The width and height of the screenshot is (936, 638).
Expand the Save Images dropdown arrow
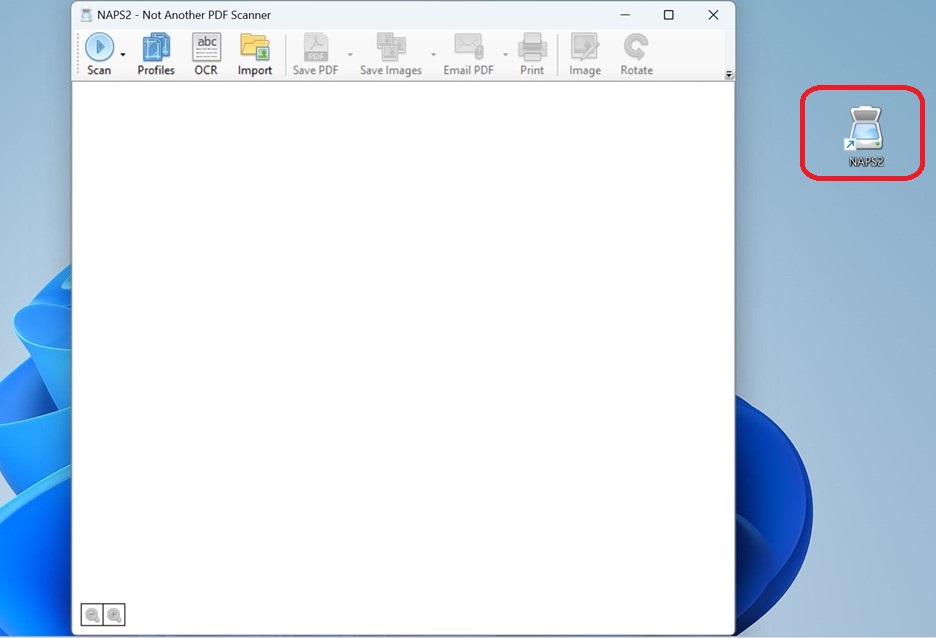coord(433,54)
